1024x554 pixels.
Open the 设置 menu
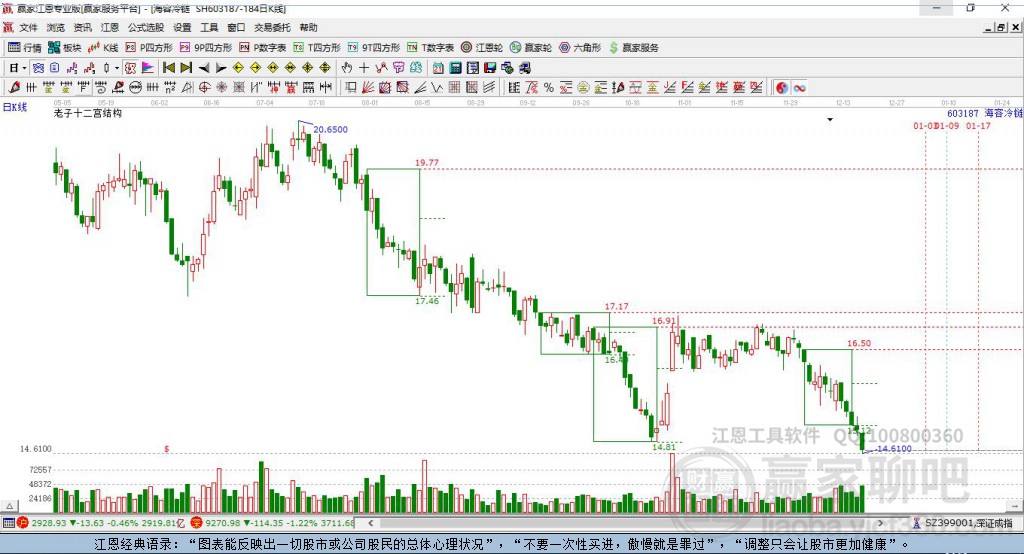[182, 27]
